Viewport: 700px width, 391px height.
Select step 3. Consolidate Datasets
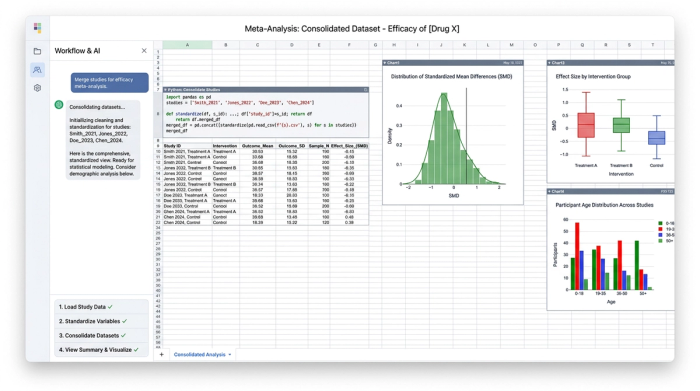pyautogui.click(x=101, y=336)
